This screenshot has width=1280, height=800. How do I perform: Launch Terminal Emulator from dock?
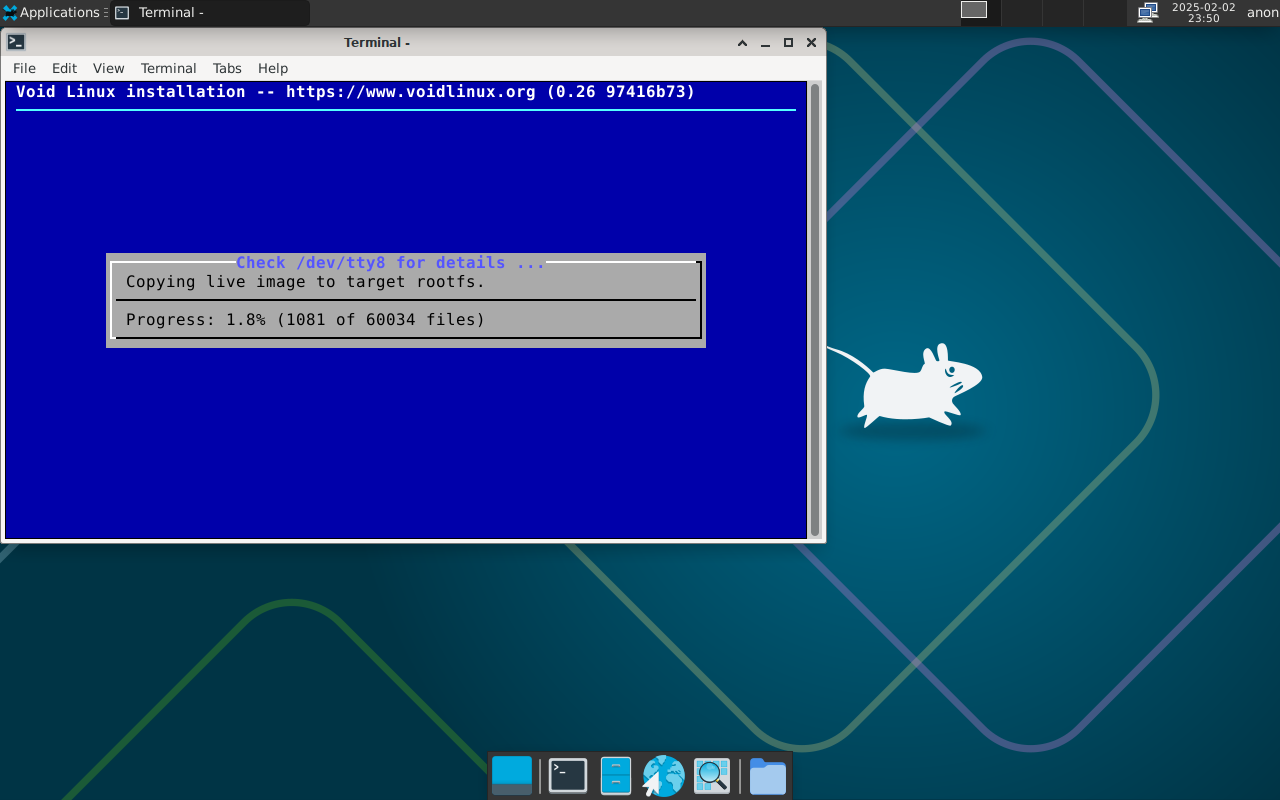click(x=568, y=776)
